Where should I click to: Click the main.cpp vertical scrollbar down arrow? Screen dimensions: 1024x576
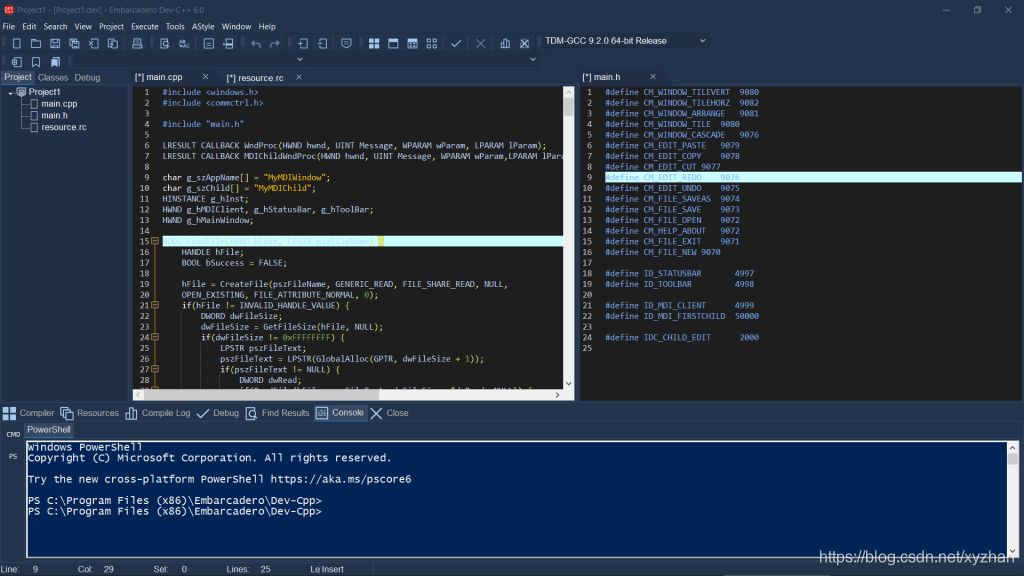coord(568,384)
